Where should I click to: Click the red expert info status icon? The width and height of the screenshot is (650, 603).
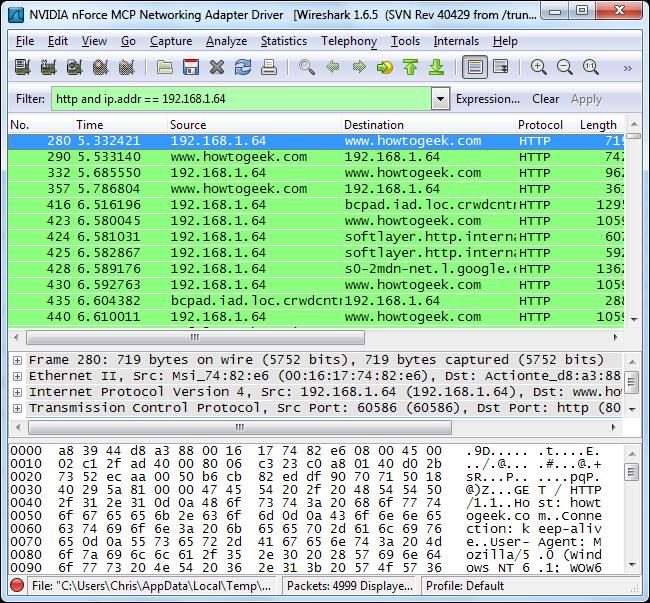point(17,586)
